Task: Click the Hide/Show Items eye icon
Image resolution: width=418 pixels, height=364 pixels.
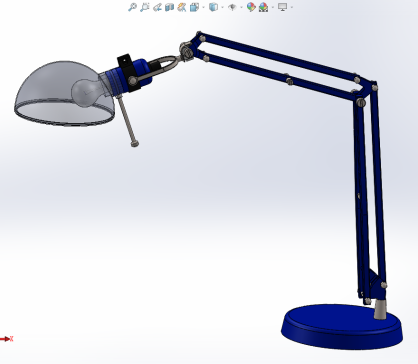Action: point(232,7)
